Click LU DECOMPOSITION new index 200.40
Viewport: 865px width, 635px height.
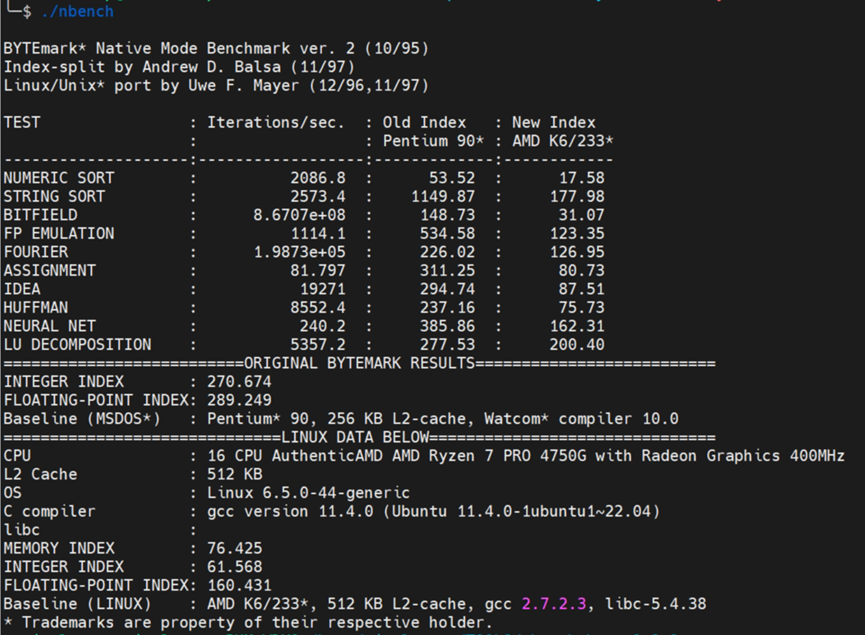[x=577, y=345]
